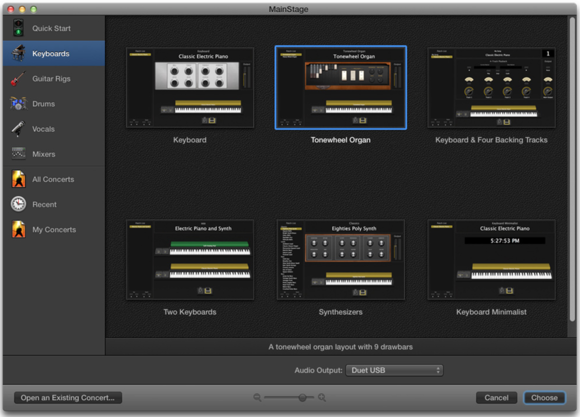
Task: Click the My Concerts icon
Action: 18,229
